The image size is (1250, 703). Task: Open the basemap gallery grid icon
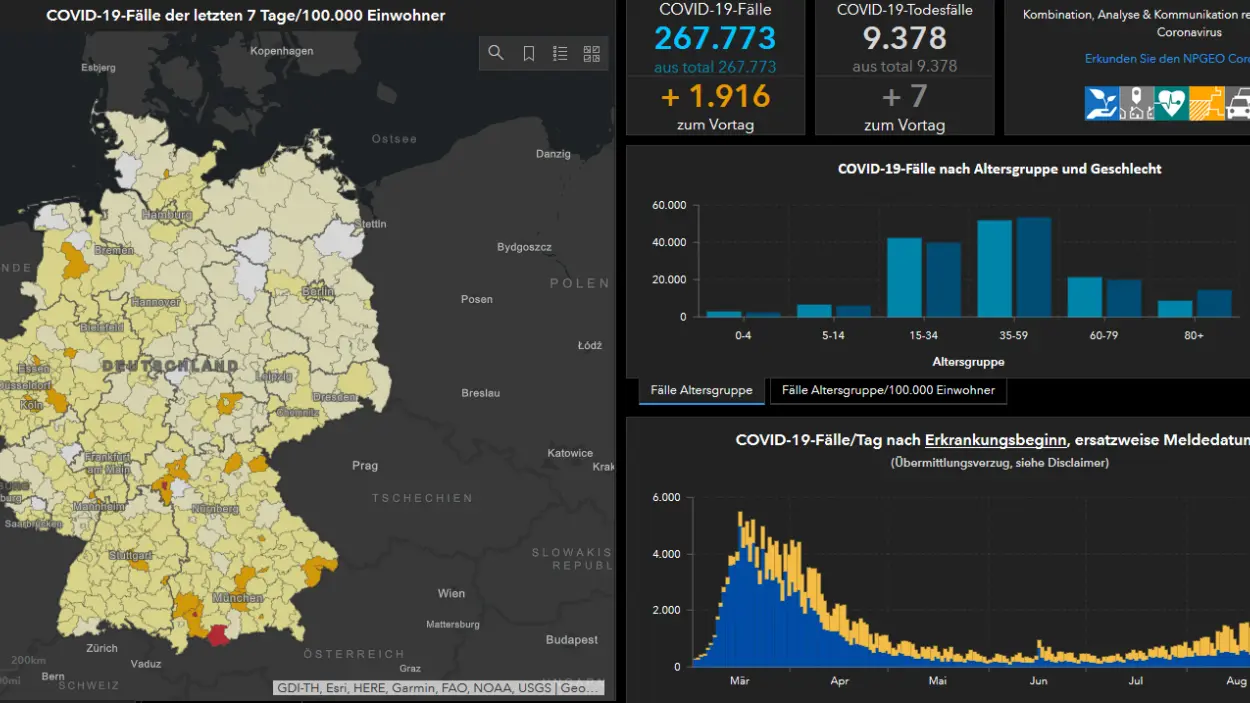(592, 53)
